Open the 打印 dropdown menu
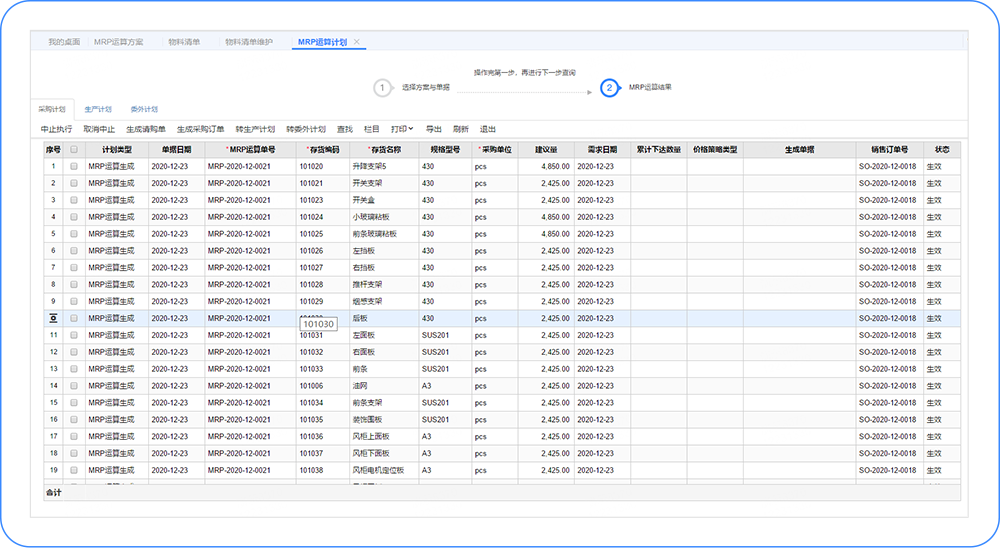 [402, 129]
